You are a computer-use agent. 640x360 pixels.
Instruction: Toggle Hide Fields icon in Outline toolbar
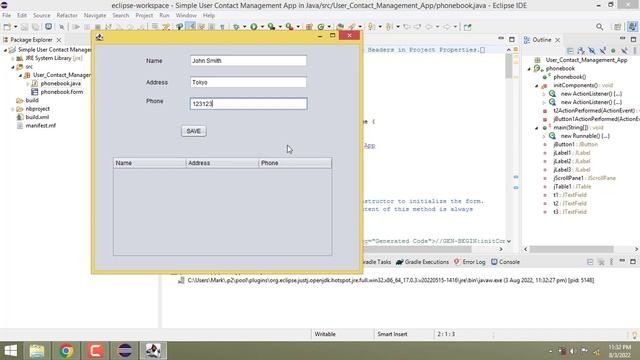tap(592, 51)
